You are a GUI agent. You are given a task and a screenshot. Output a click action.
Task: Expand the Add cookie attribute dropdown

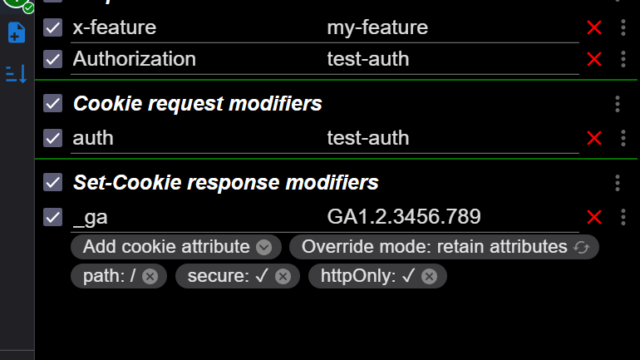[x=176, y=247]
